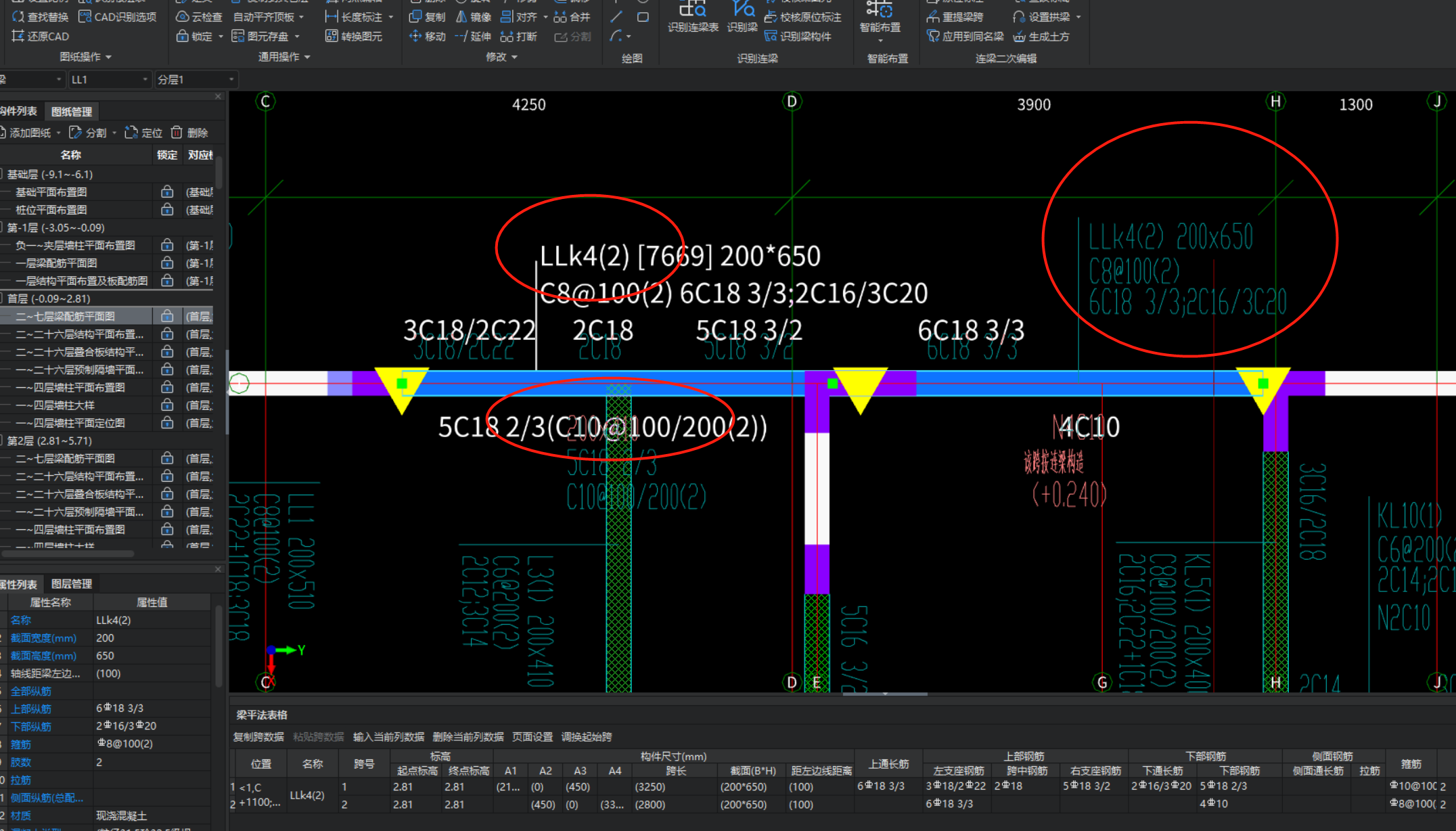Expand the 修改 group menu

click(502, 58)
